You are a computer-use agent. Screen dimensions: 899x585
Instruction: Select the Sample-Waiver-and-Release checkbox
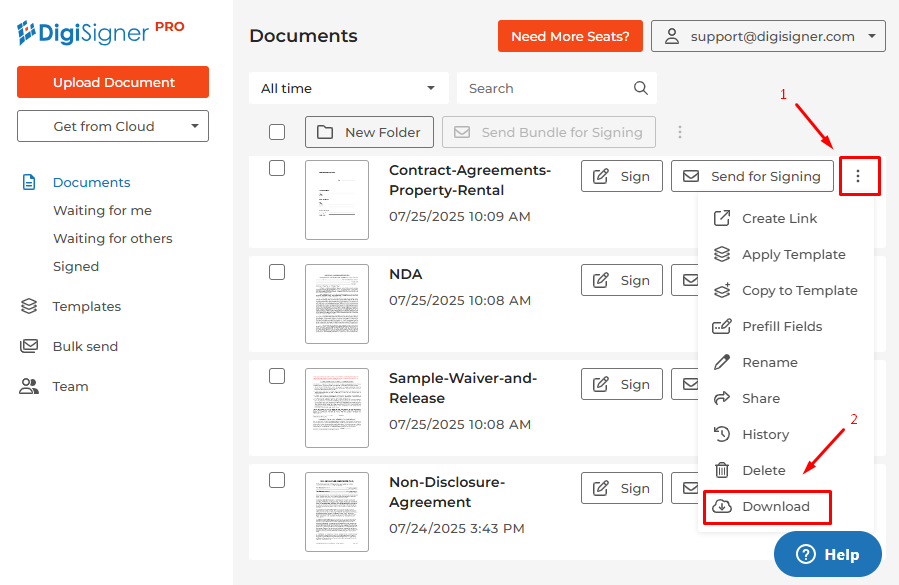[277, 376]
